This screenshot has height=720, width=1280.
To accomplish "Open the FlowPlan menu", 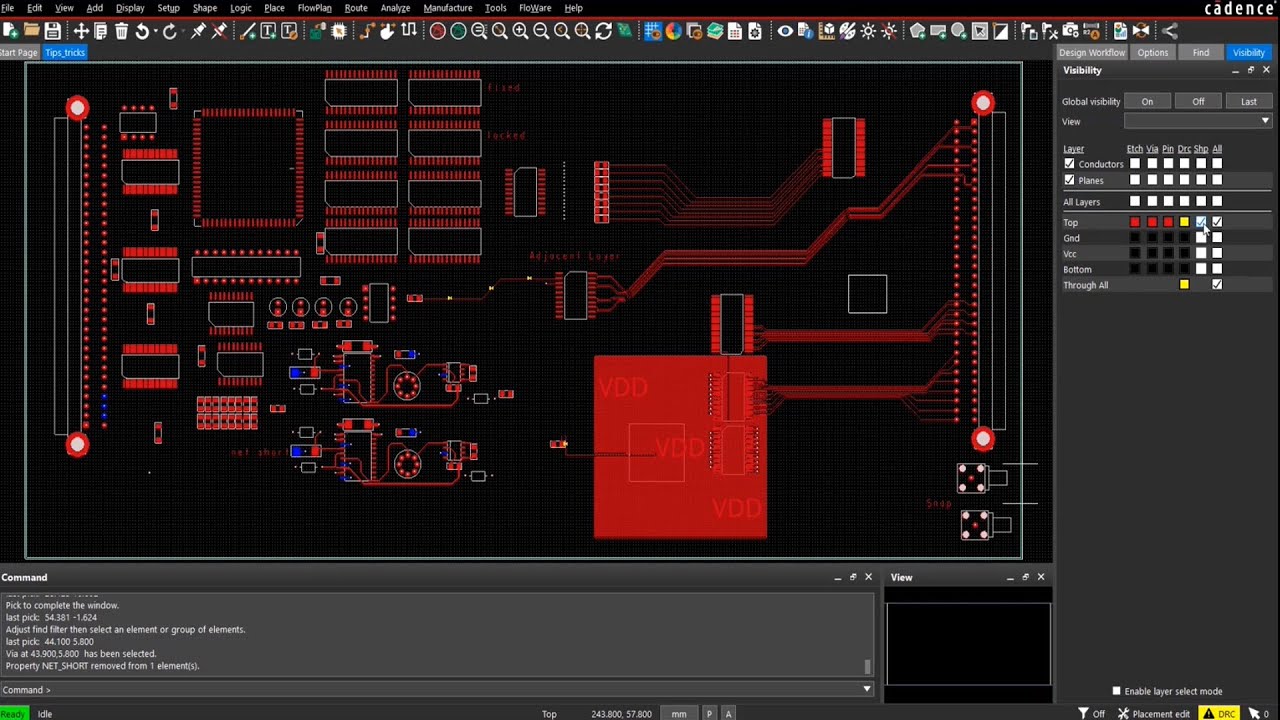I will [x=314, y=8].
